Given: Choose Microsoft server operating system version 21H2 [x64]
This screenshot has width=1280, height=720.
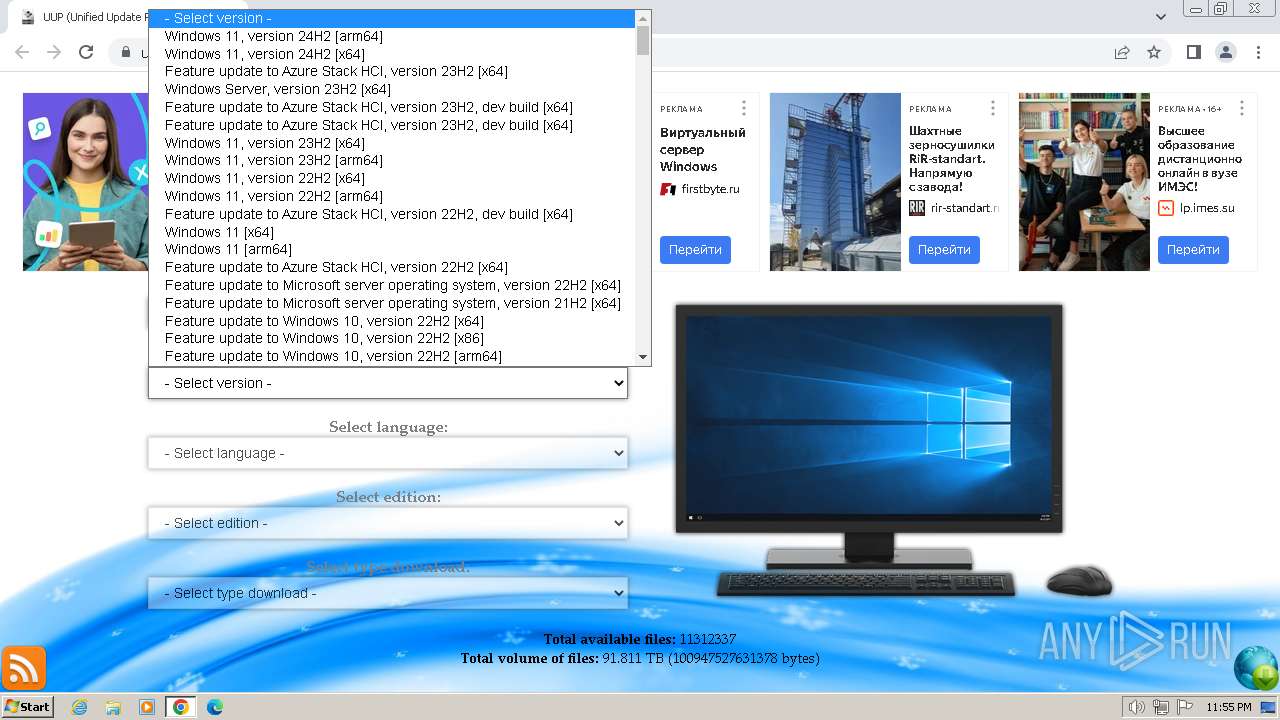Looking at the screenshot, I should pos(392,303).
